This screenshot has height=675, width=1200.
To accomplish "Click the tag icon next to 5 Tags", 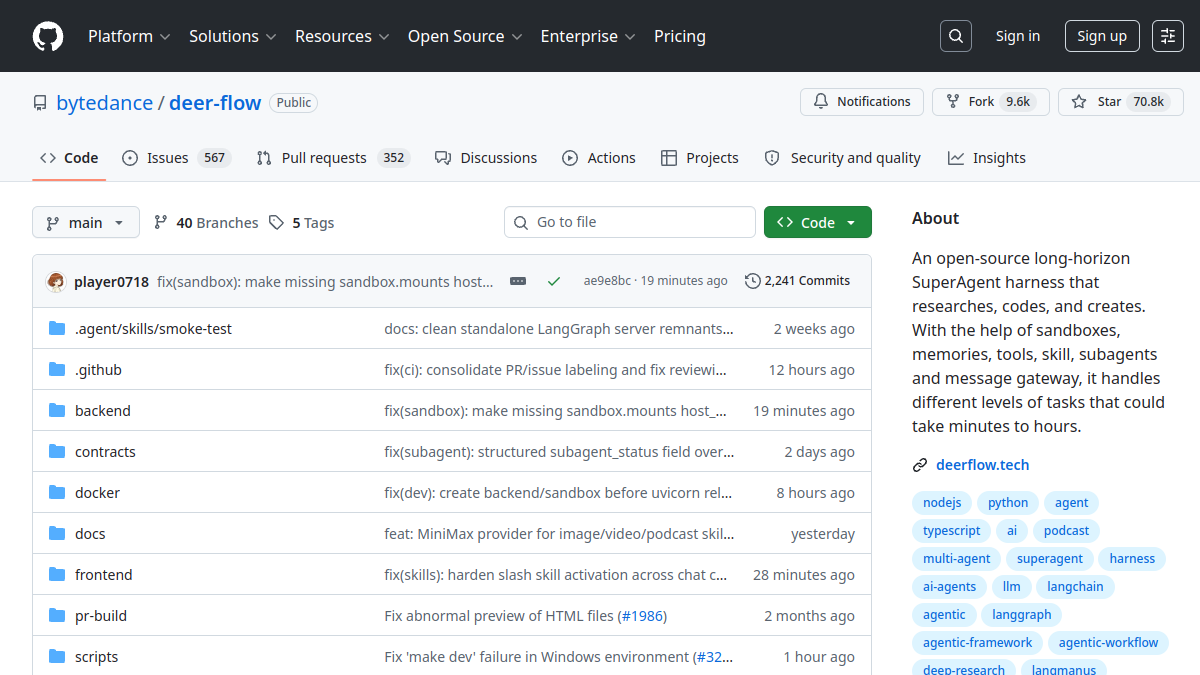I will (x=277, y=223).
